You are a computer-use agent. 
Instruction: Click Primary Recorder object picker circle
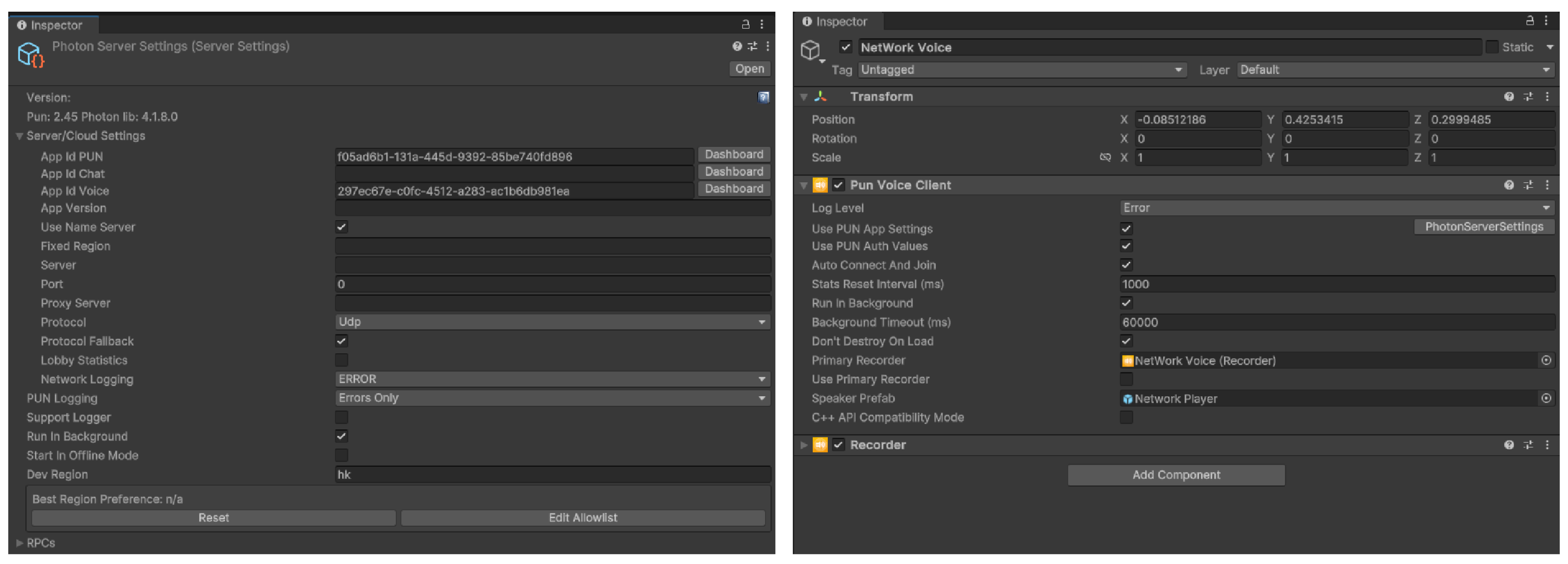tap(1546, 360)
